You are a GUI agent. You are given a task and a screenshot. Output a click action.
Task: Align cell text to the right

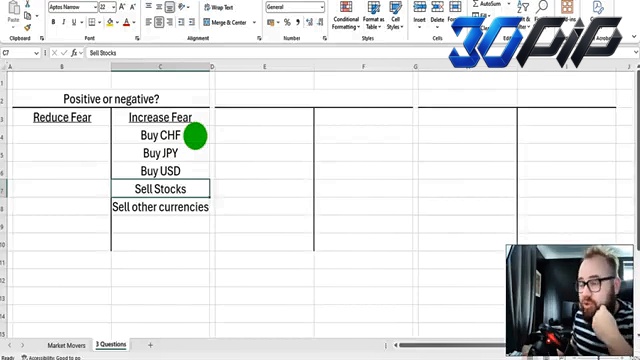(x=170, y=22)
